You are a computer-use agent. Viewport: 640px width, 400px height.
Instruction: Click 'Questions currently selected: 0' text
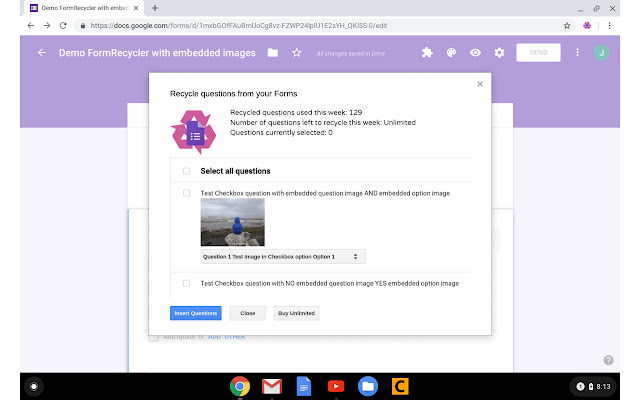tap(281, 133)
